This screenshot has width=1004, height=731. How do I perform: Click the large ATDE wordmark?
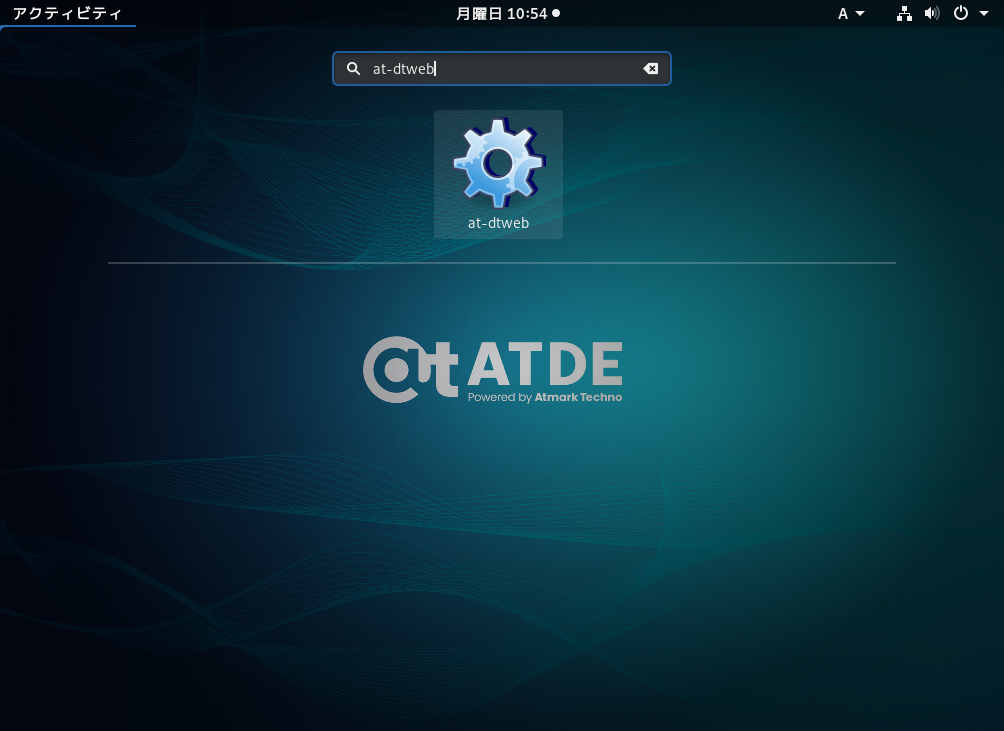click(x=544, y=364)
